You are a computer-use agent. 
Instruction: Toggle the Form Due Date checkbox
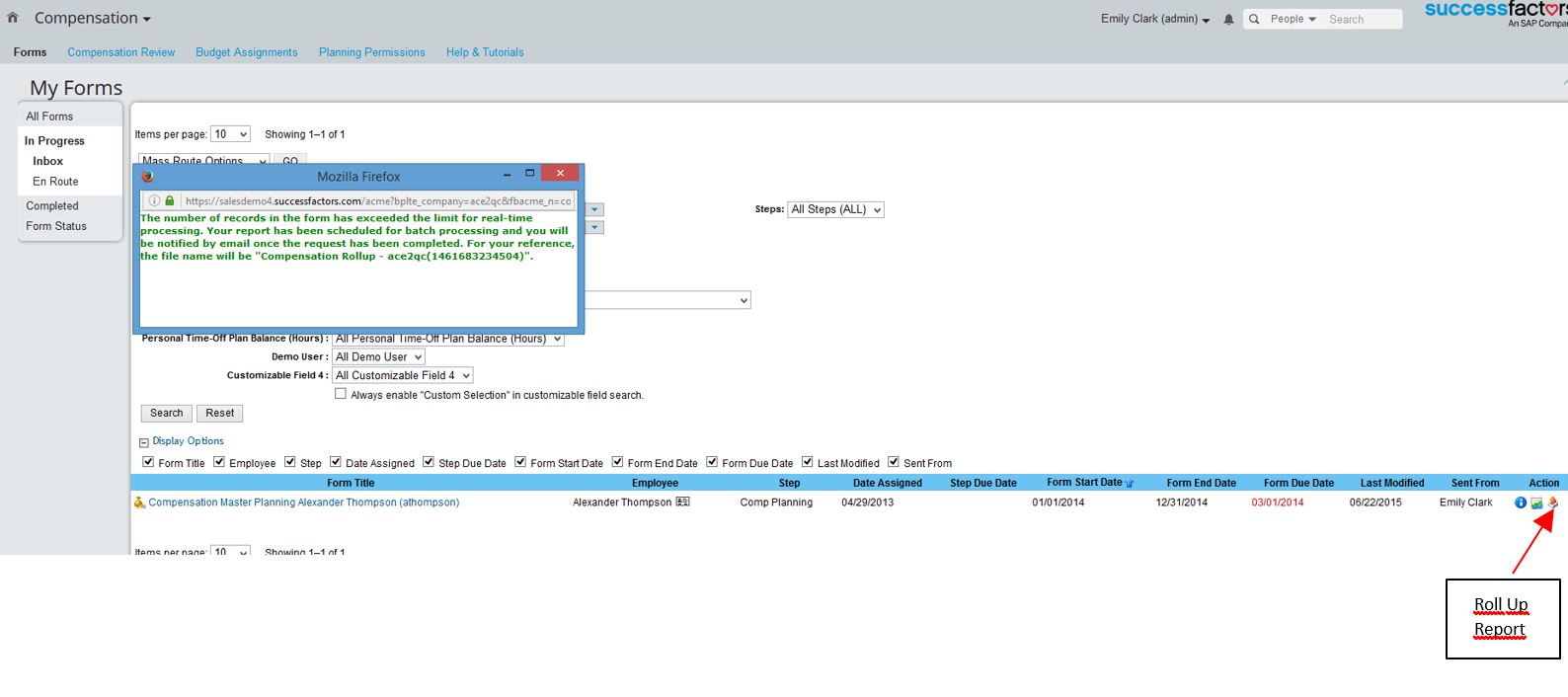coord(712,462)
